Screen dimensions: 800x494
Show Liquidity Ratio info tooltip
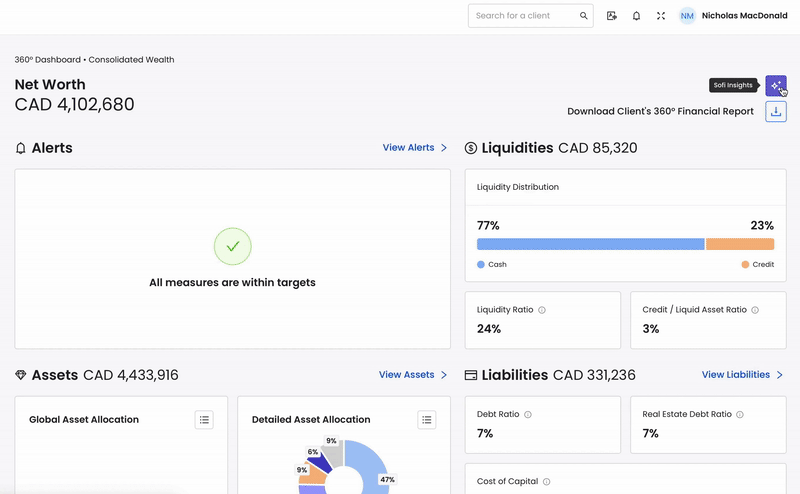(542, 310)
